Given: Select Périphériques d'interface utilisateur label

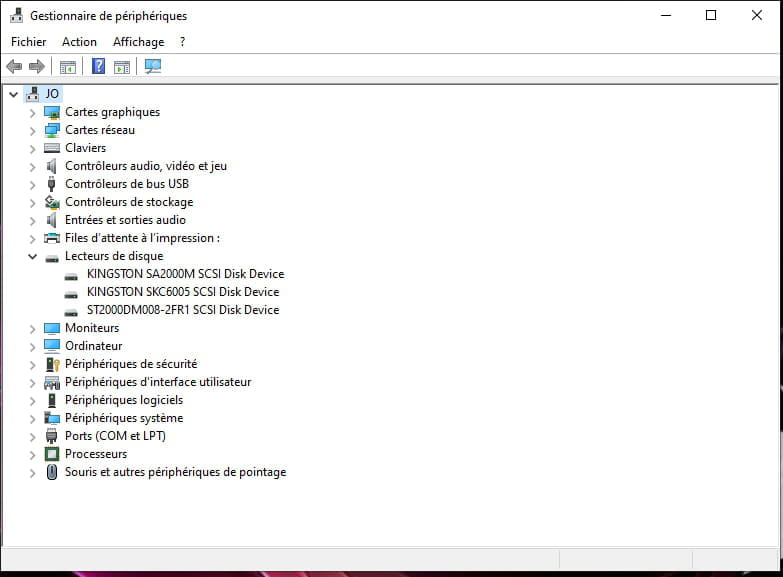Looking at the screenshot, I should tap(158, 382).
